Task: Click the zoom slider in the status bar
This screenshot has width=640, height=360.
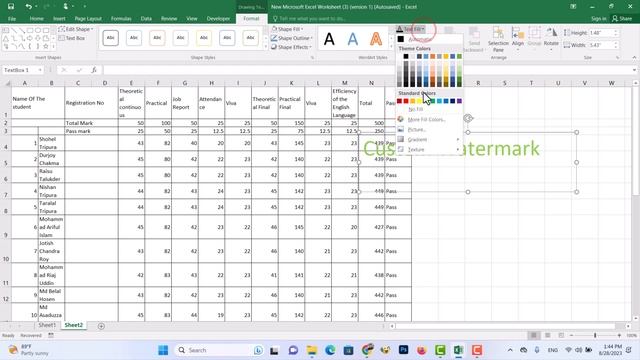Action: (x=595, y=335)
